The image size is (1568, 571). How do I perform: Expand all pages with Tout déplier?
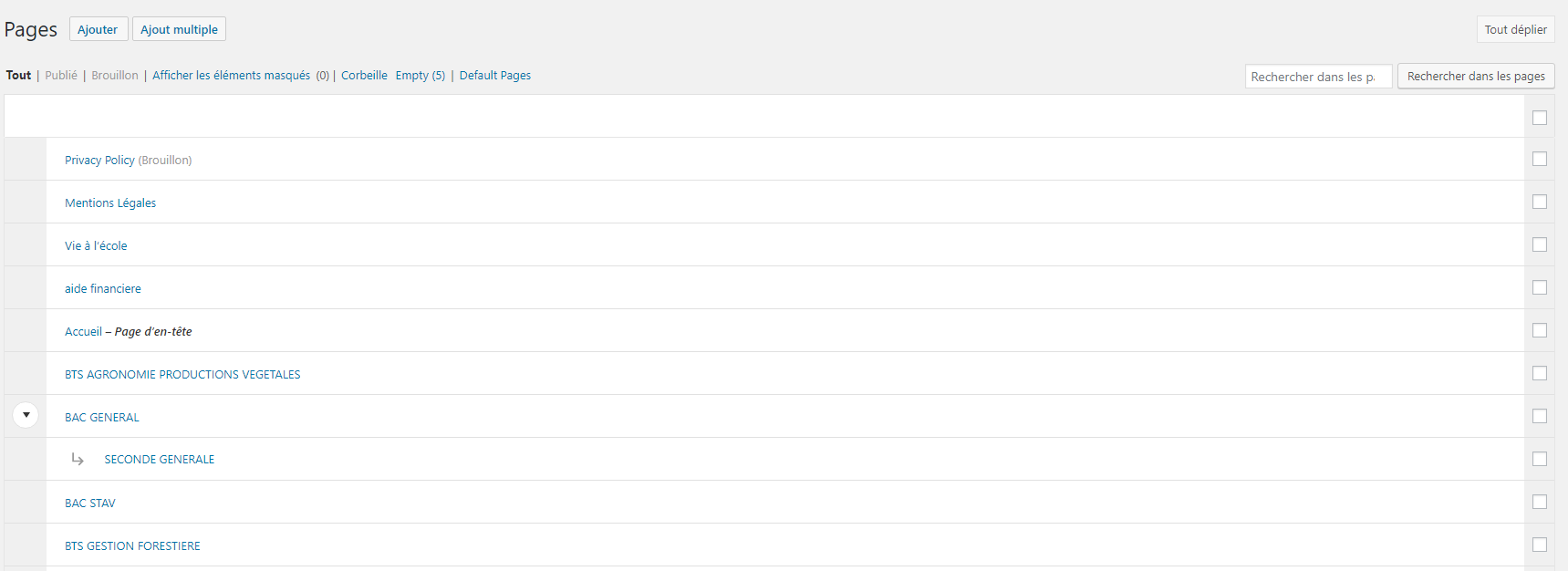(1515, 29)
